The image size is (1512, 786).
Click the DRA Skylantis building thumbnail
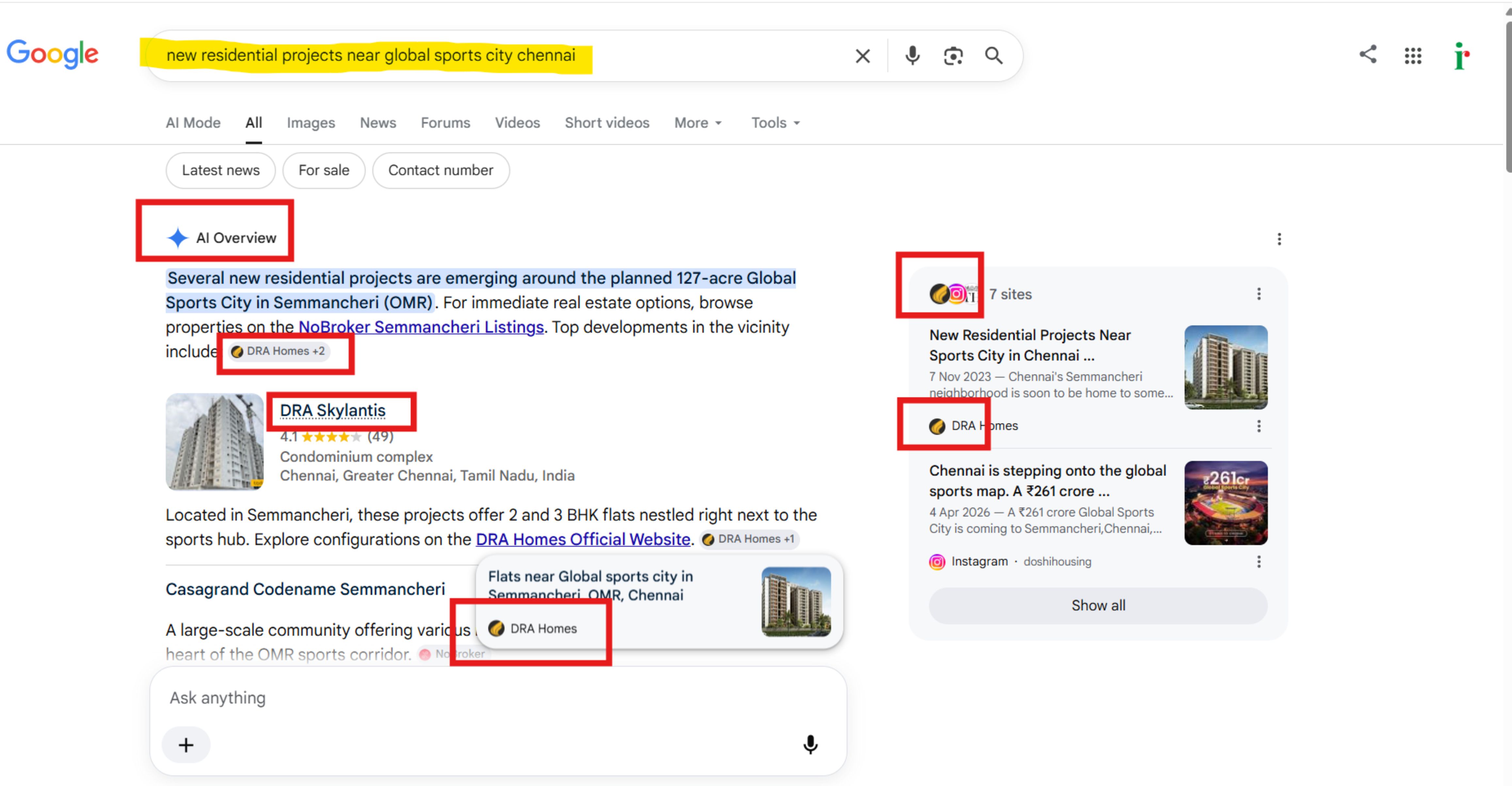(x=214, y=442)
